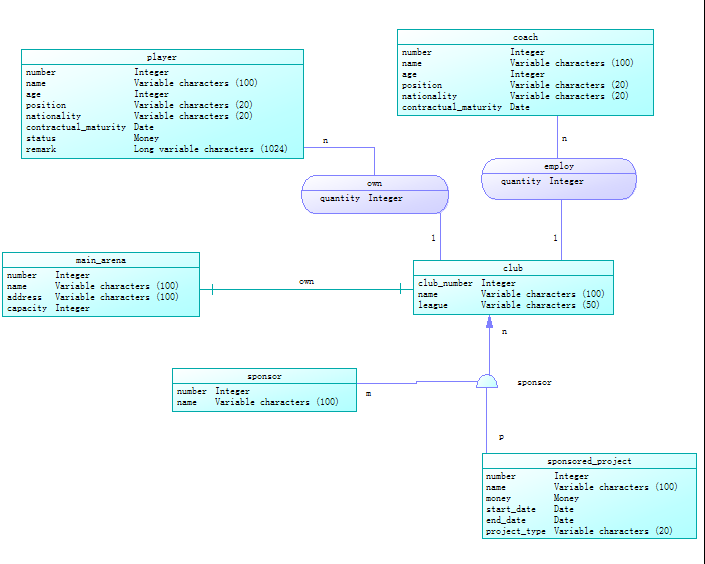Click the 'end_date' attribute in sponsored_project
705x564 pixels.
point(506,520)
